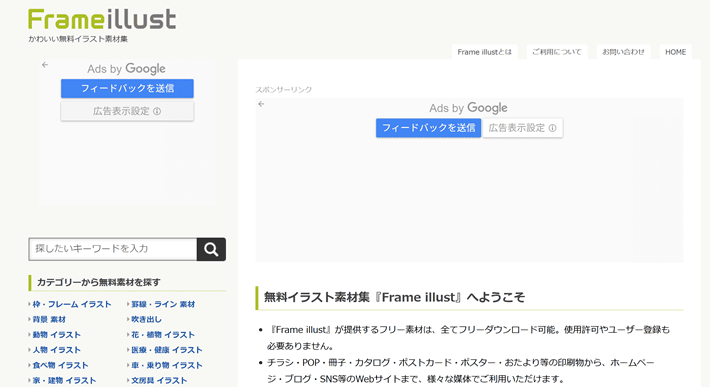The image size is (710, 387).
Task: Click info icon in main ad 広告表示設定
Action: (x=552, y=128)
